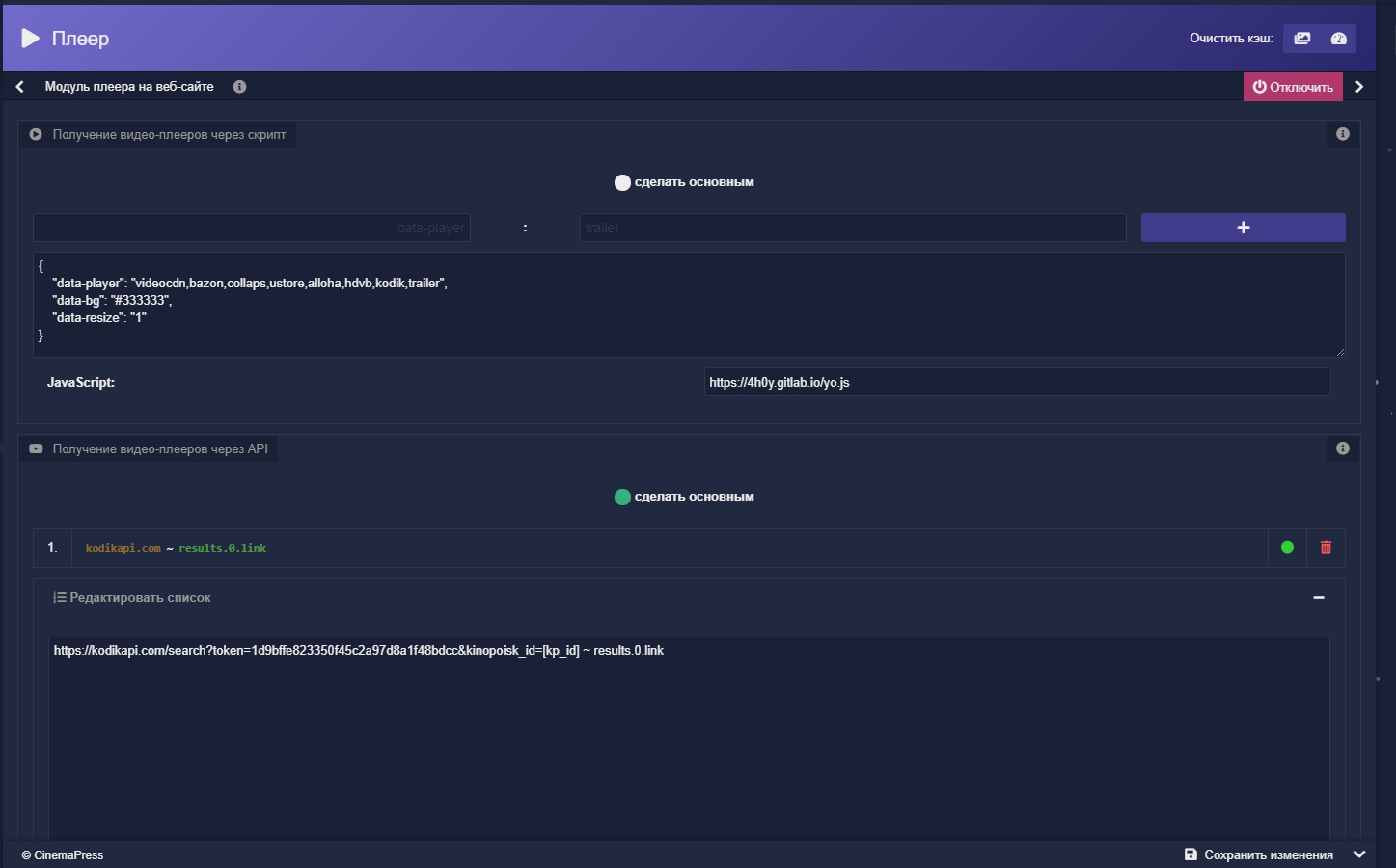Click the Очистить кэш label
This screenshot has width=1396, height=868.
point(1231,39)
